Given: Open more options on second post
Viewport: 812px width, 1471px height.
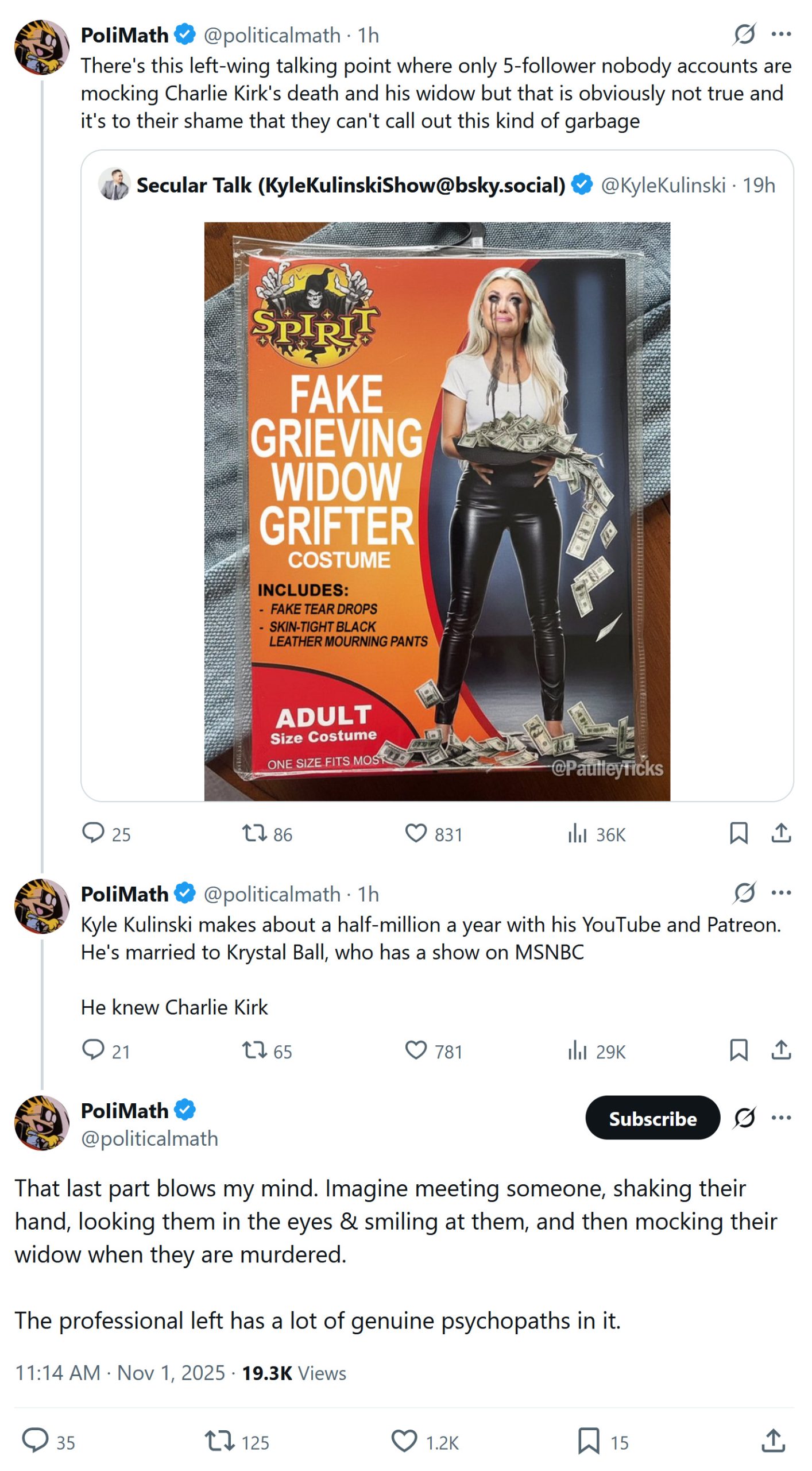Looking at the screenshot, I should coord(781,892).
